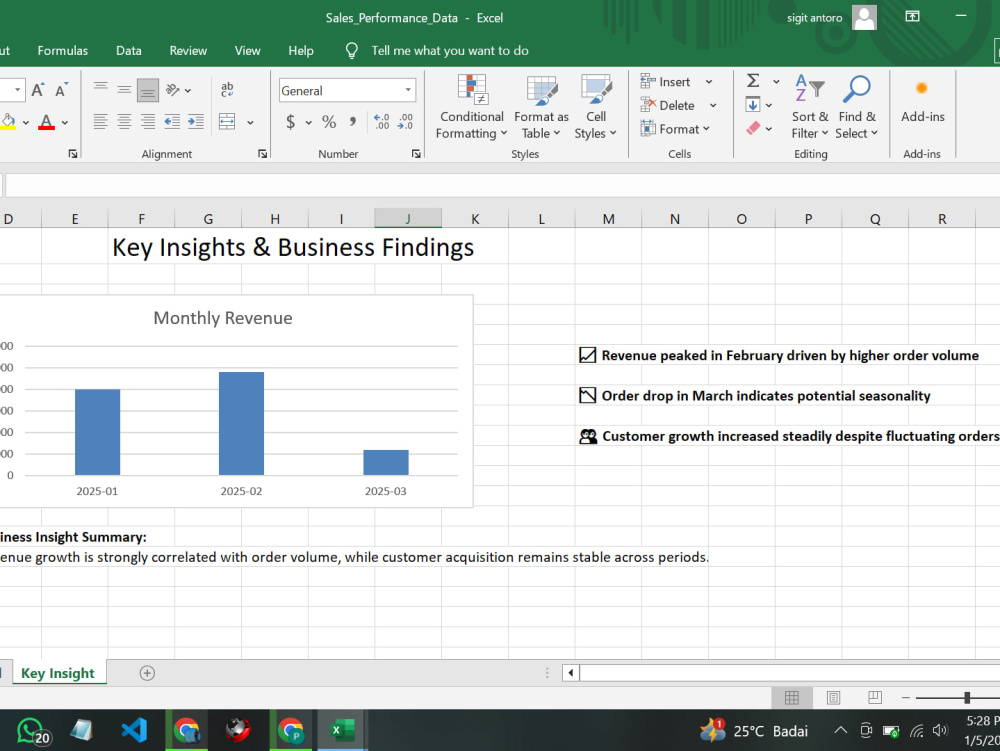Switch to the Review tab

click(188, 50)
